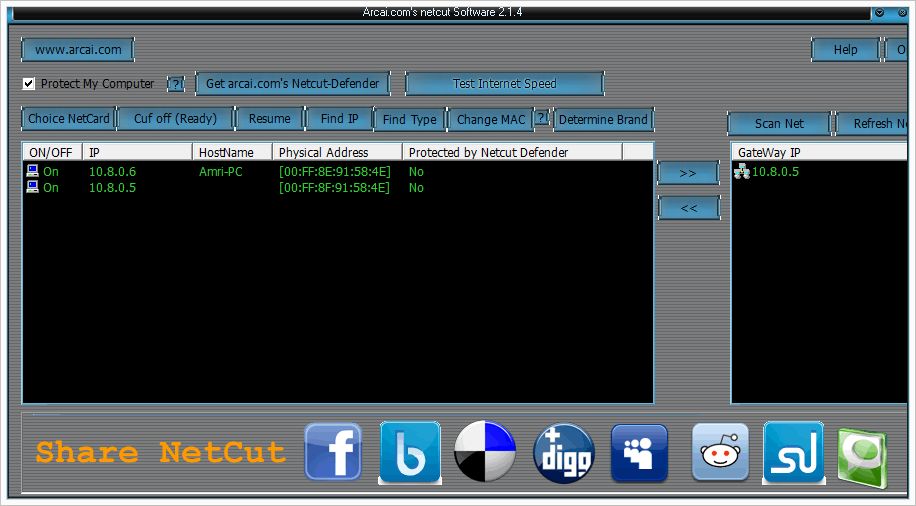Click the Physical Address column header
Viewport: 916px width, 506px height.
tap(338, 152)
